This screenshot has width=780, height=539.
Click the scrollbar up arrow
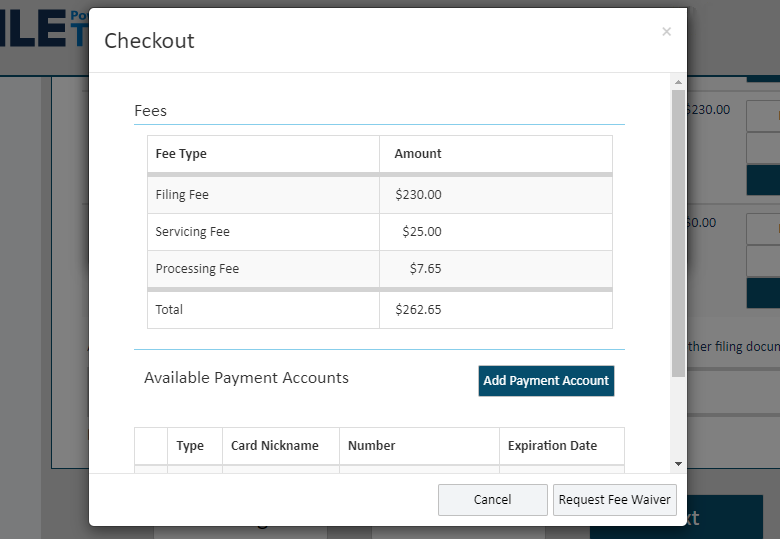click(x=678, y=82)
